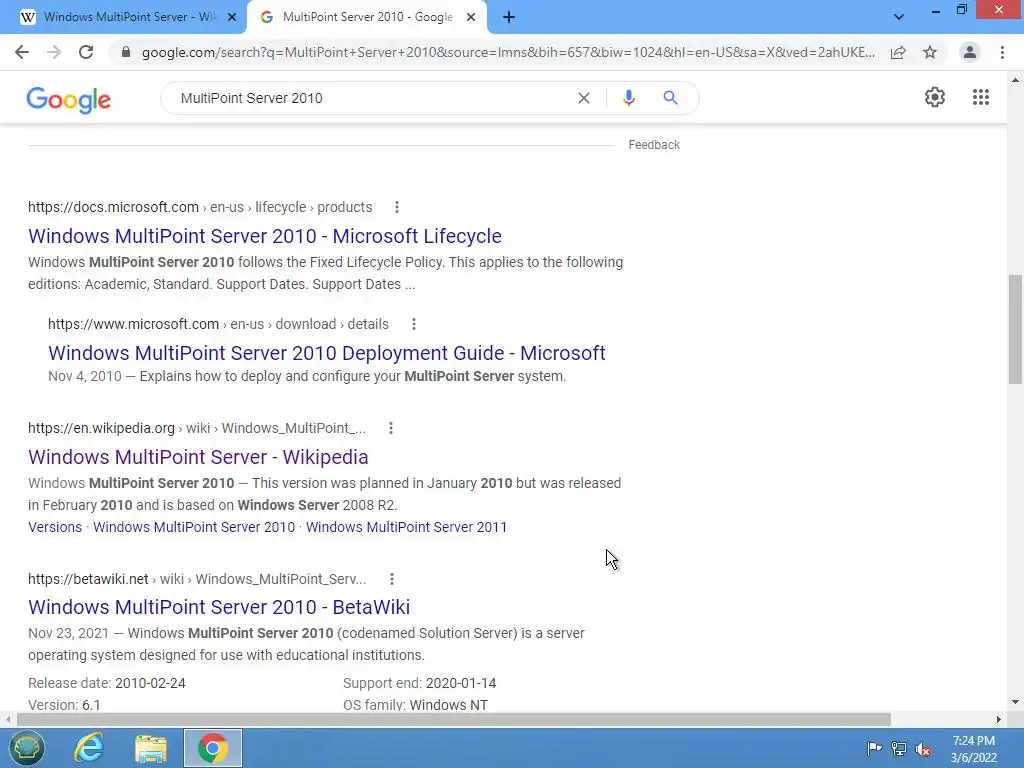1024x768 pixels.
Task: Open Windows MultiPoint Server 2010 Microsoft Lifecycle result
Action: (264, 236)
